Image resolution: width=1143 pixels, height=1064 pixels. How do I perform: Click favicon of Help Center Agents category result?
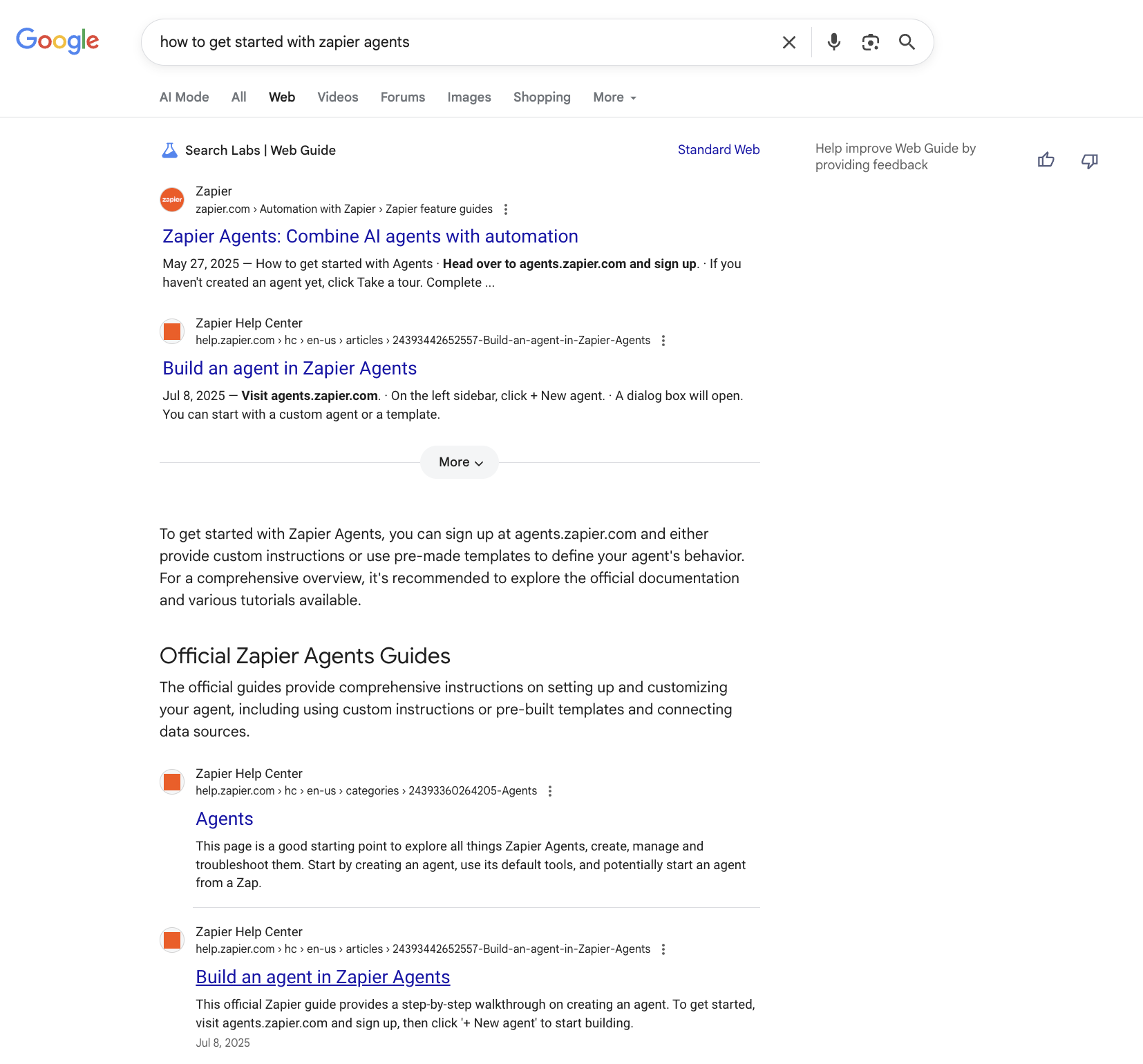pyautogui.click(x=172, y=782)
